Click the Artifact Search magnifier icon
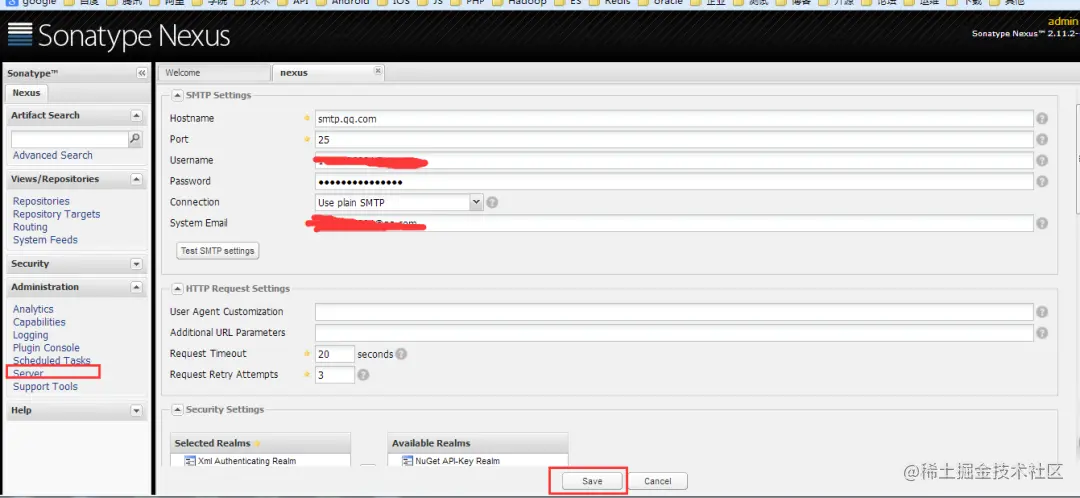Image resolution: width=1080 pixels, height=498 pixels. (x=136, y=139)
